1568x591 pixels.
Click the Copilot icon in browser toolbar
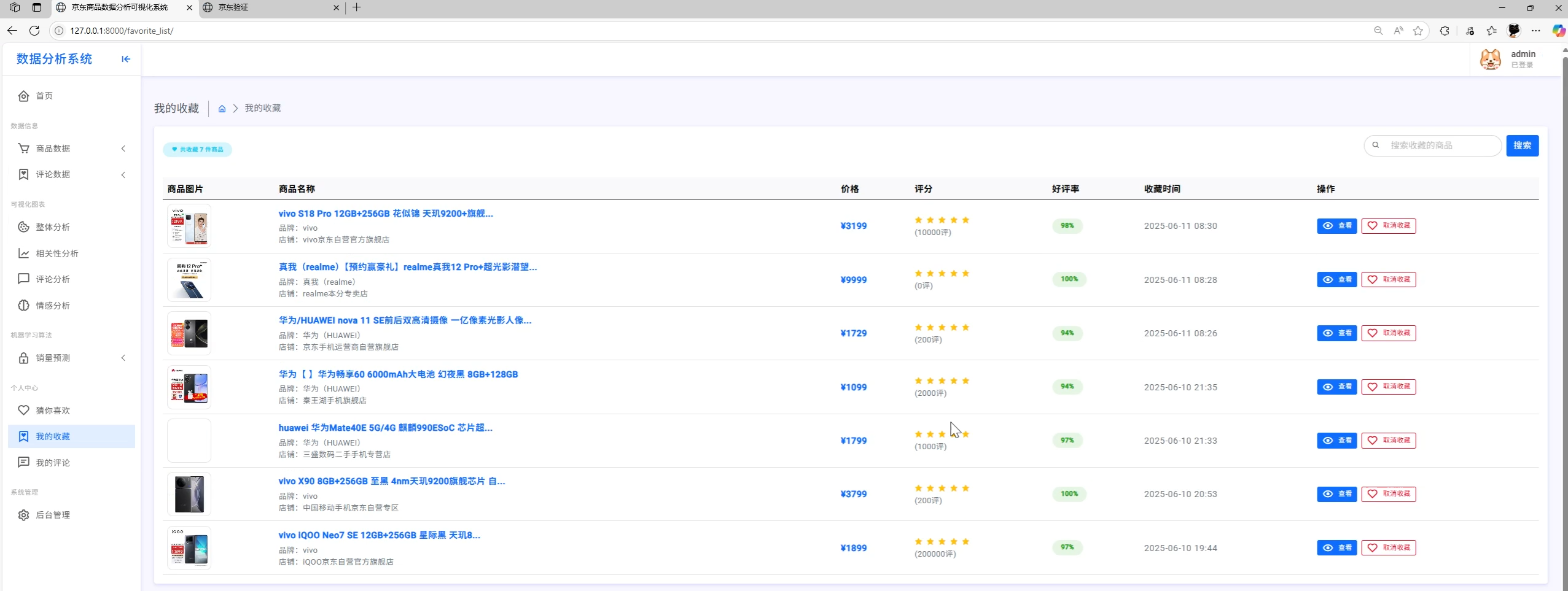click(1559, 31)
